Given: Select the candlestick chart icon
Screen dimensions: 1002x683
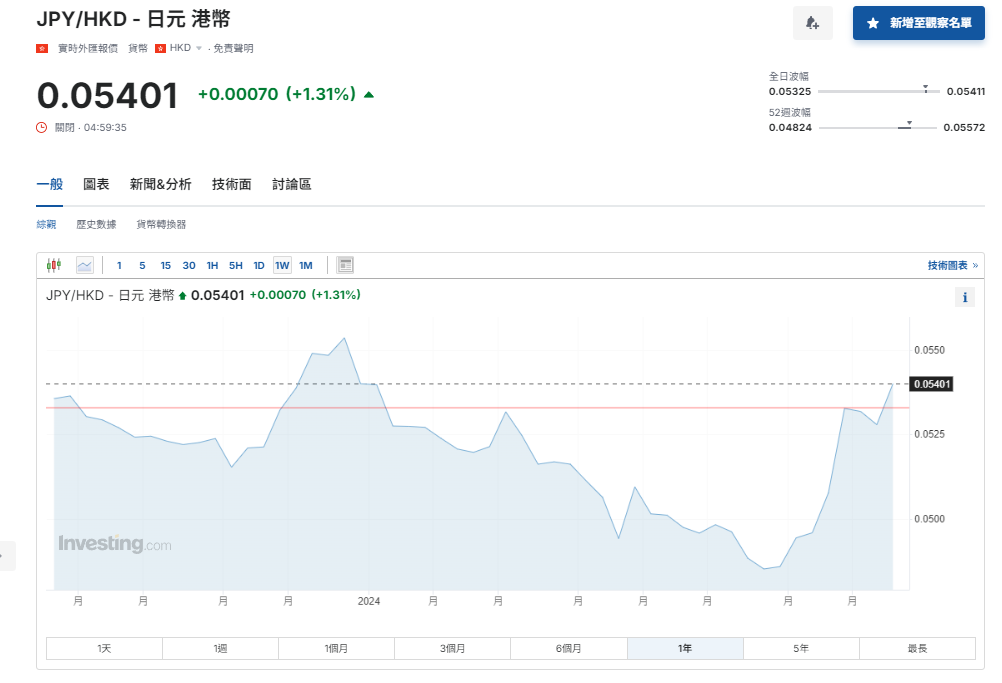Looking at the screenshot, I should click(54, 264).
